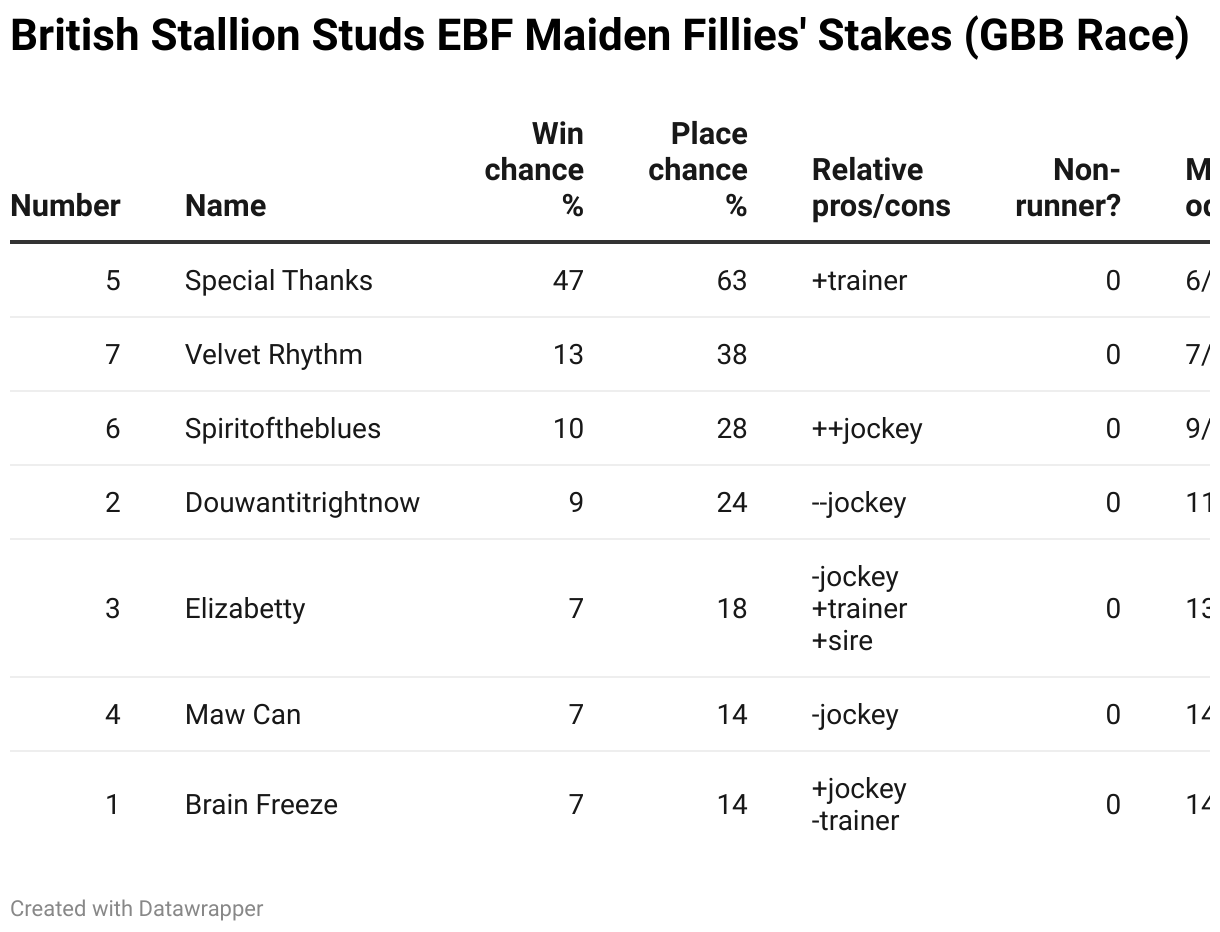Click the Name column header

pos(226,206)
